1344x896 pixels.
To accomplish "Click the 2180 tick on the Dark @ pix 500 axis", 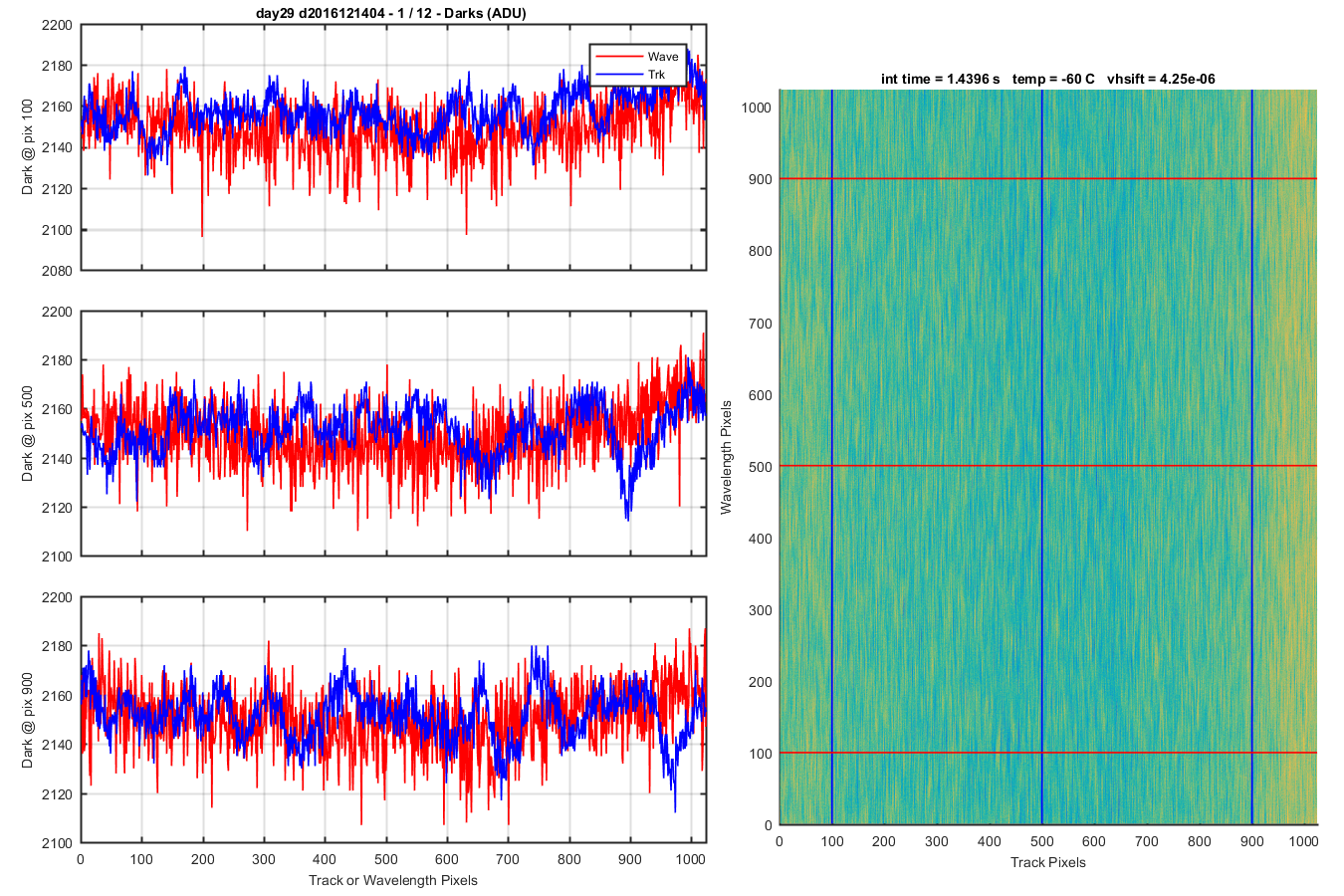I will click(x=57, y=360).
